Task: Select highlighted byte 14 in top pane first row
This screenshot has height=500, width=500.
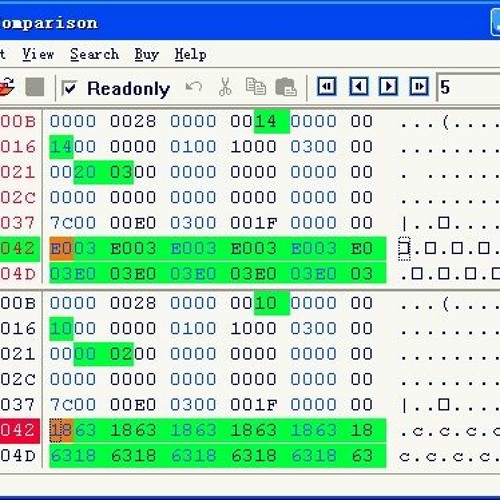Action: (266, 121)
